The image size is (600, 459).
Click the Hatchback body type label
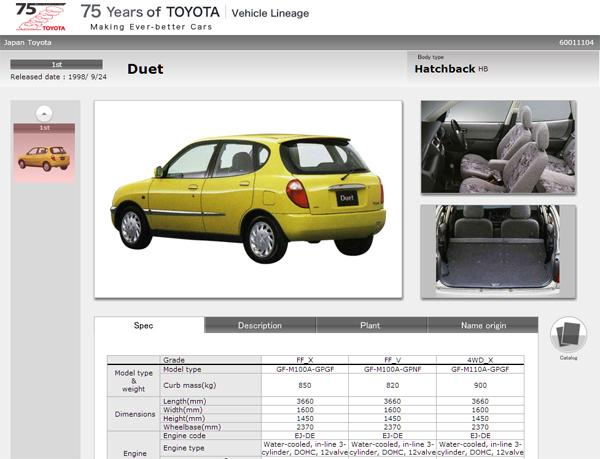[444, 69]
